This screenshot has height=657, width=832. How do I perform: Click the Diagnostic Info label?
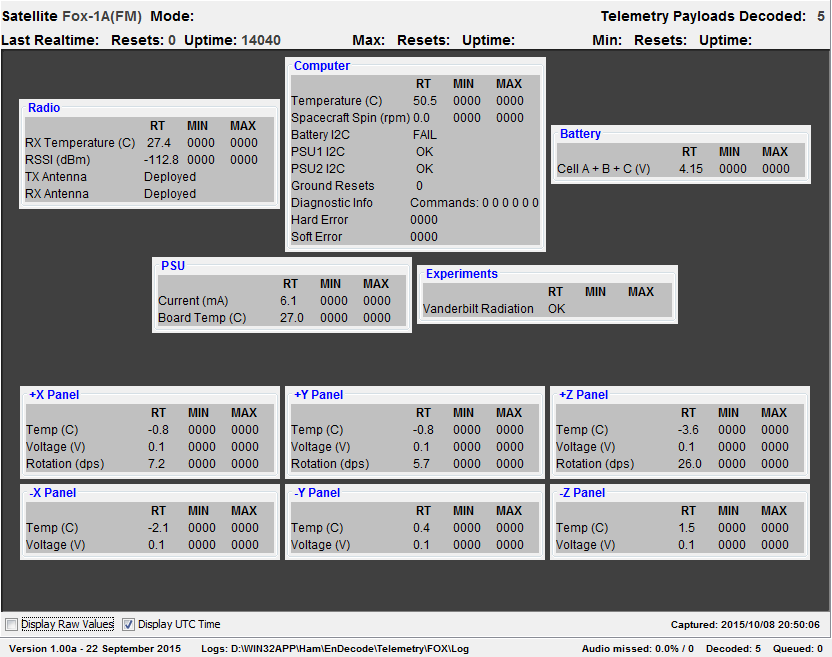(332, 203)
